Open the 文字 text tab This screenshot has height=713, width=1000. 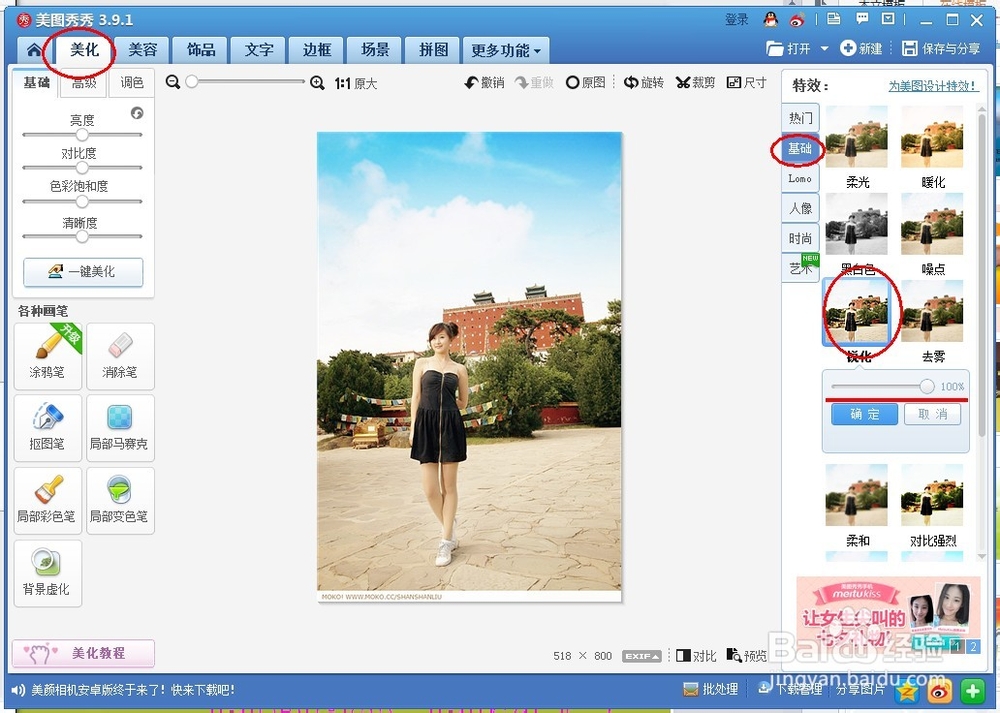259,50
